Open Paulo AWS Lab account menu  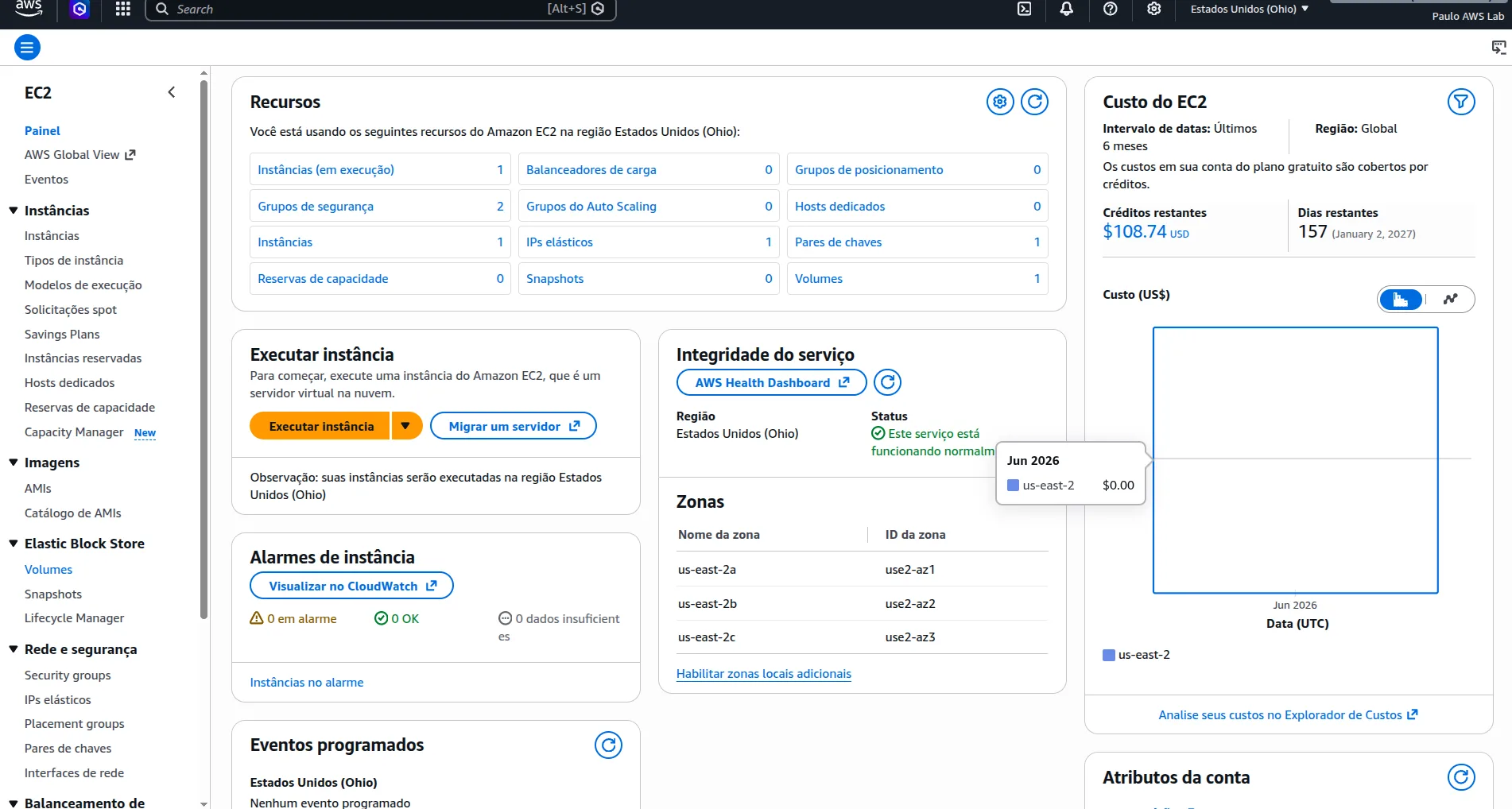[1467, 16]
